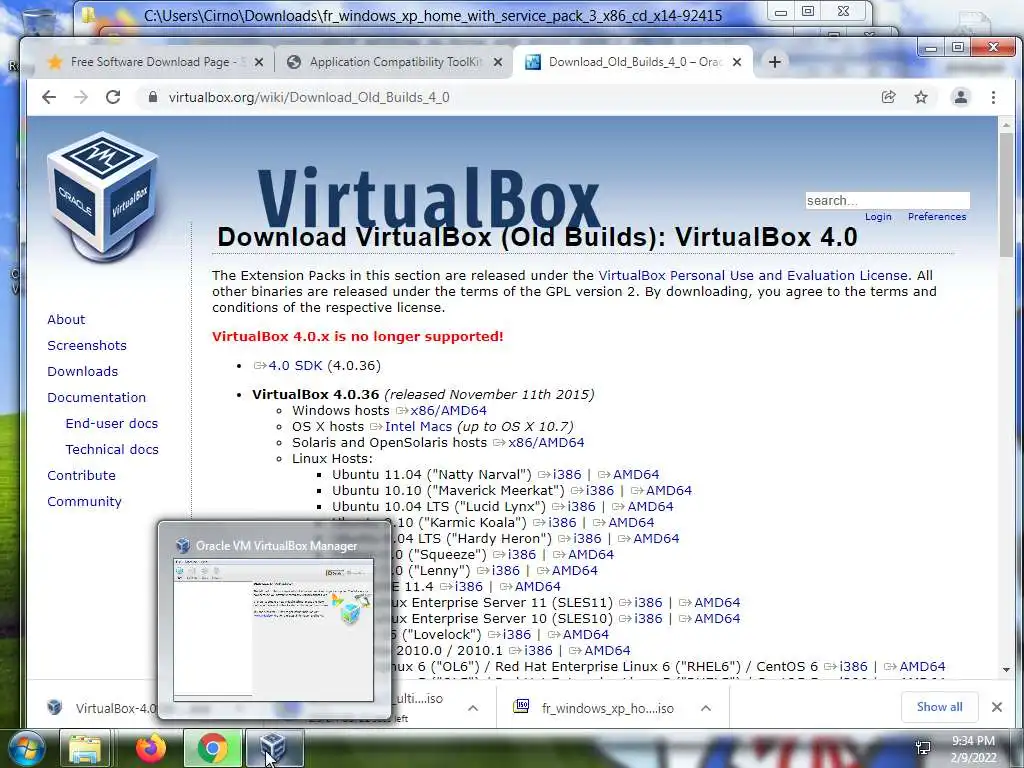Open Chrome three-dot menu
This screenshot has height=768, width=1024.
(x=993, y=97)
